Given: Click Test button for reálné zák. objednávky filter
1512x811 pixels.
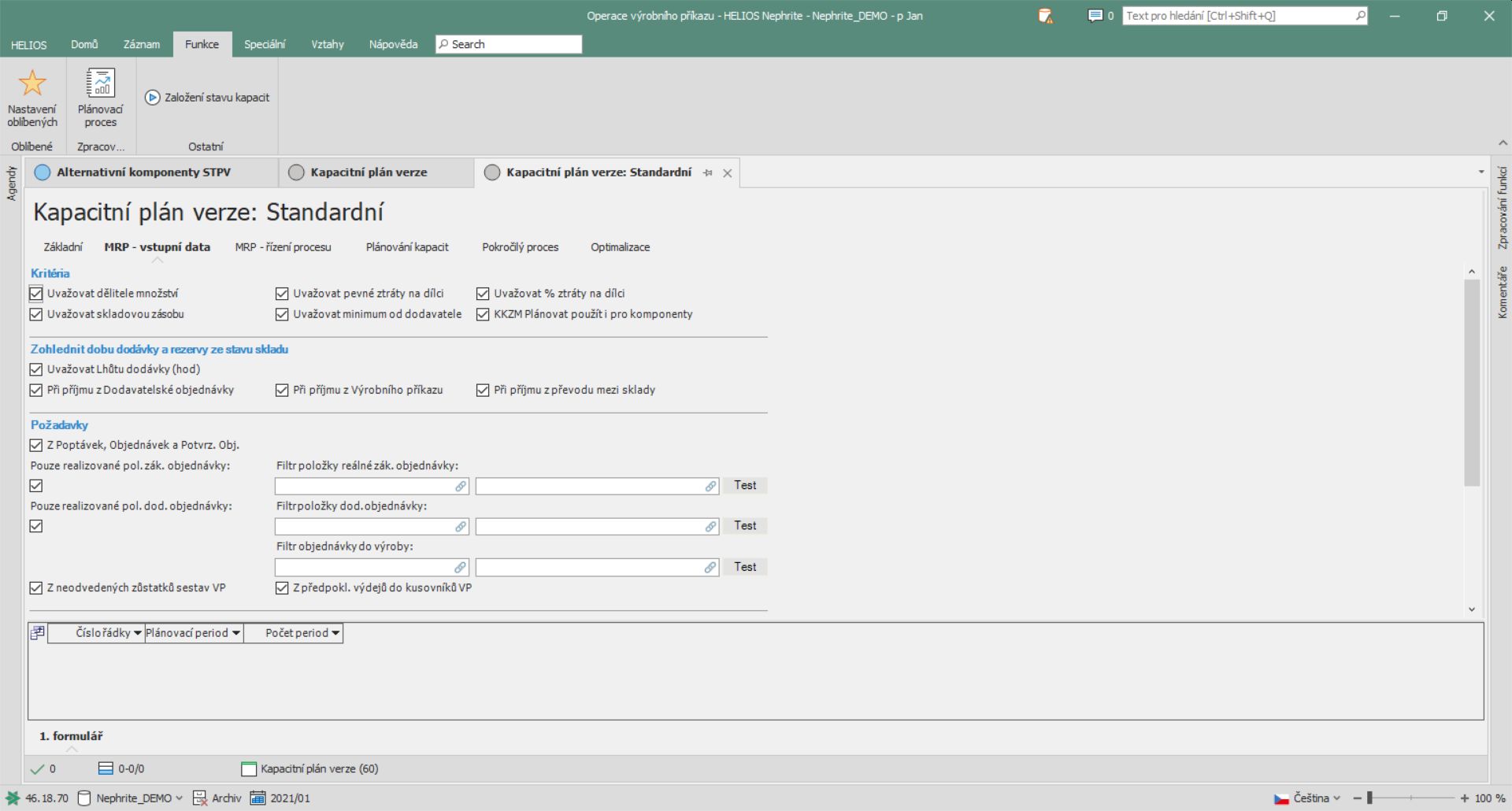Looking at the screenshot, I should click(x=745, y=485).
